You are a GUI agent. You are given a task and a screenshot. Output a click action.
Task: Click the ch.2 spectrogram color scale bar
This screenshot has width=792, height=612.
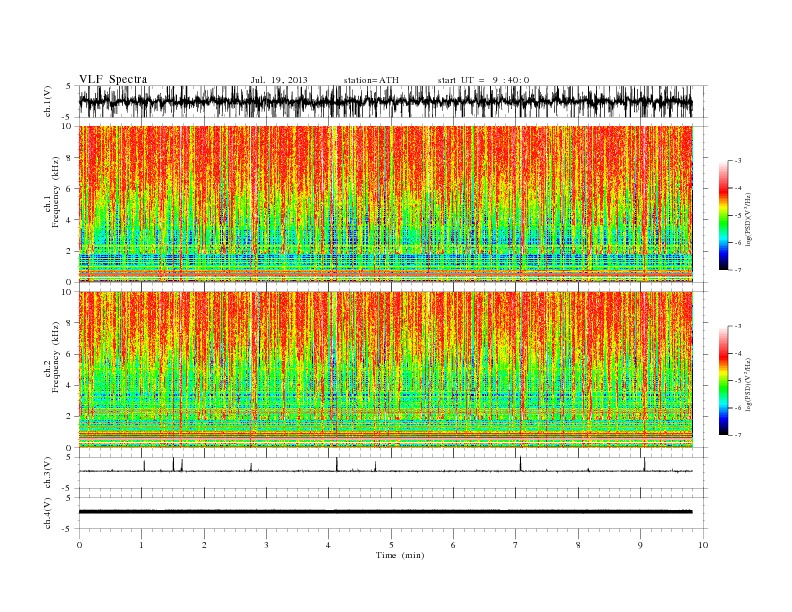click(x=724, y=380)
